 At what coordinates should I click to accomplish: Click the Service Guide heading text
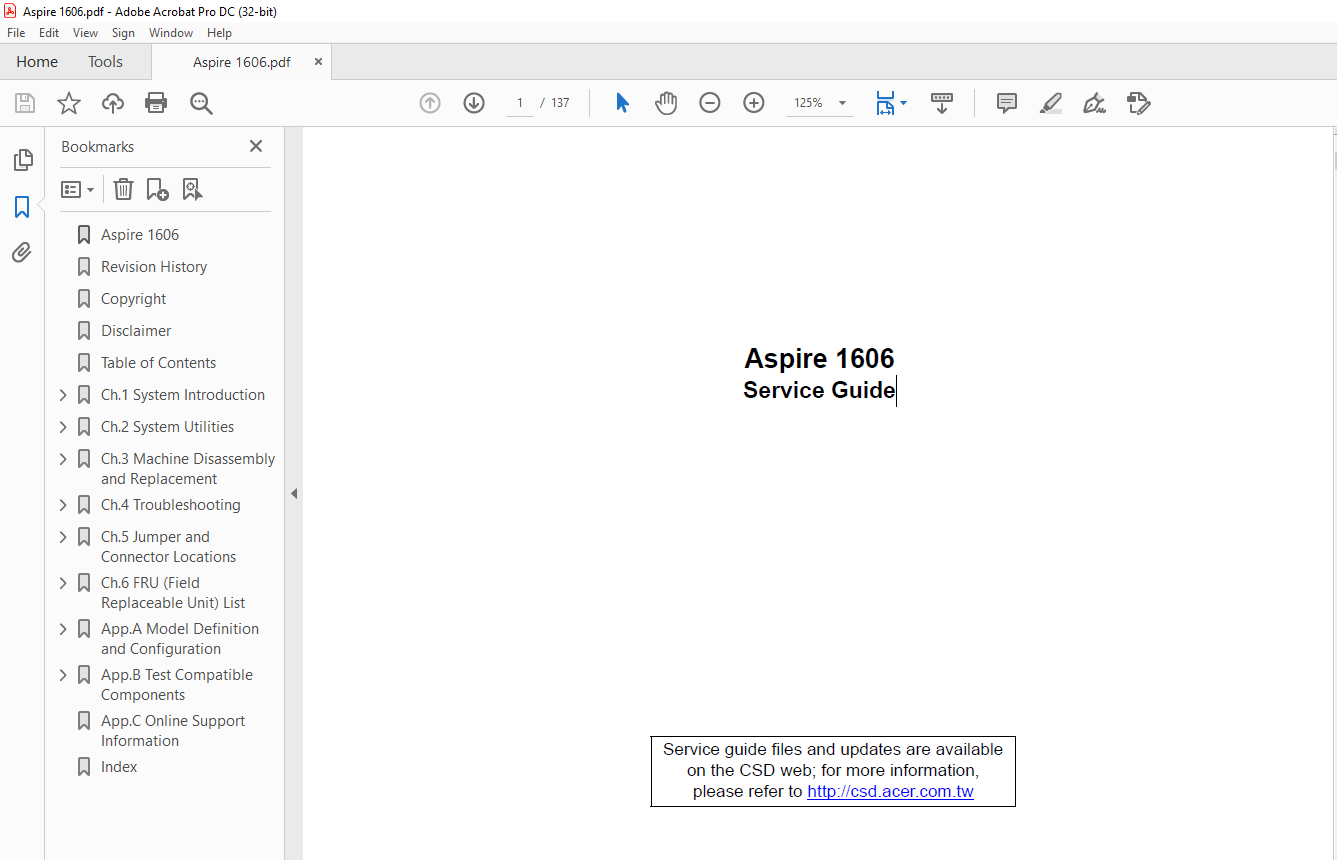[x=819, y=390]
